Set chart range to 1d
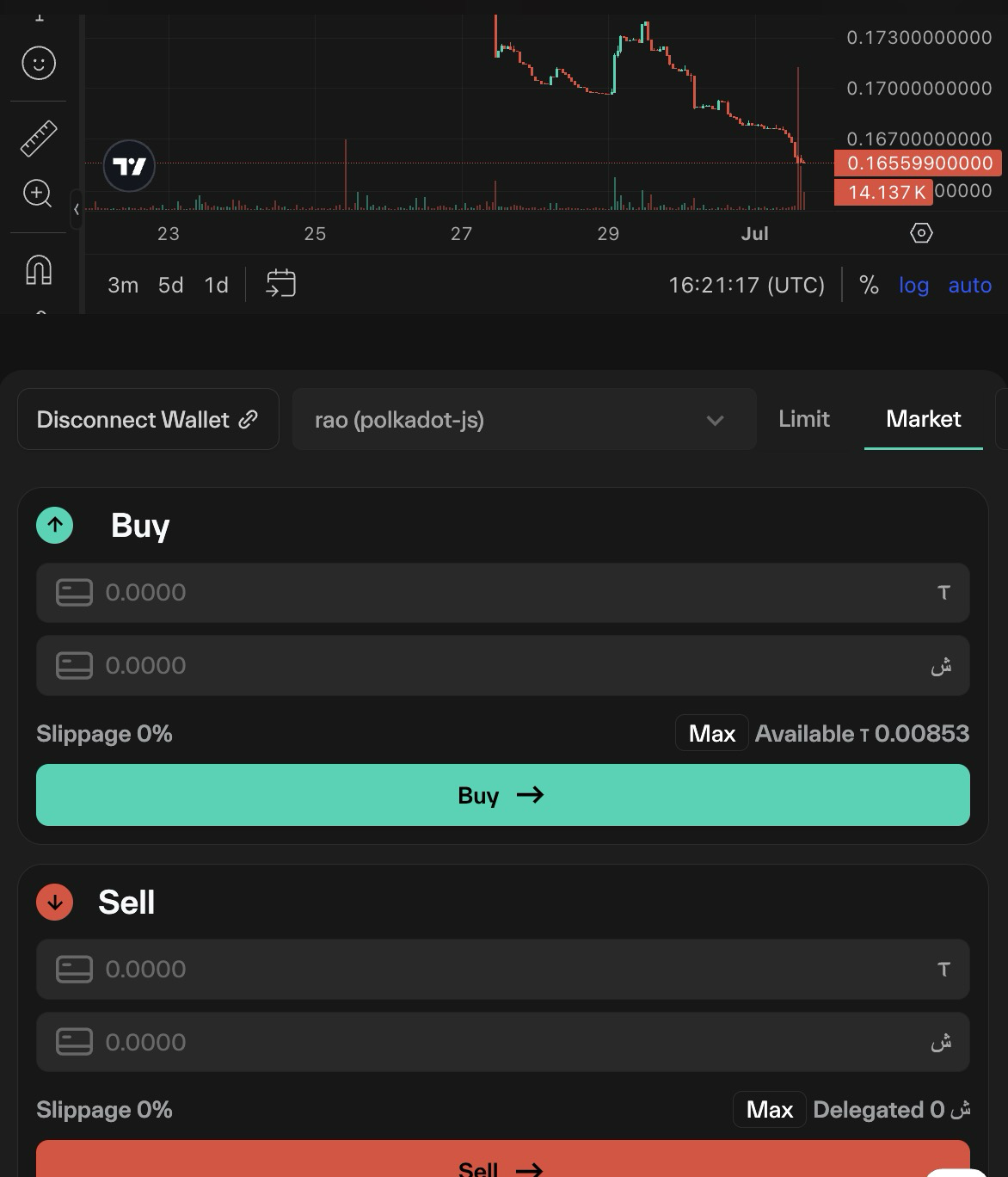 point(217,285)
